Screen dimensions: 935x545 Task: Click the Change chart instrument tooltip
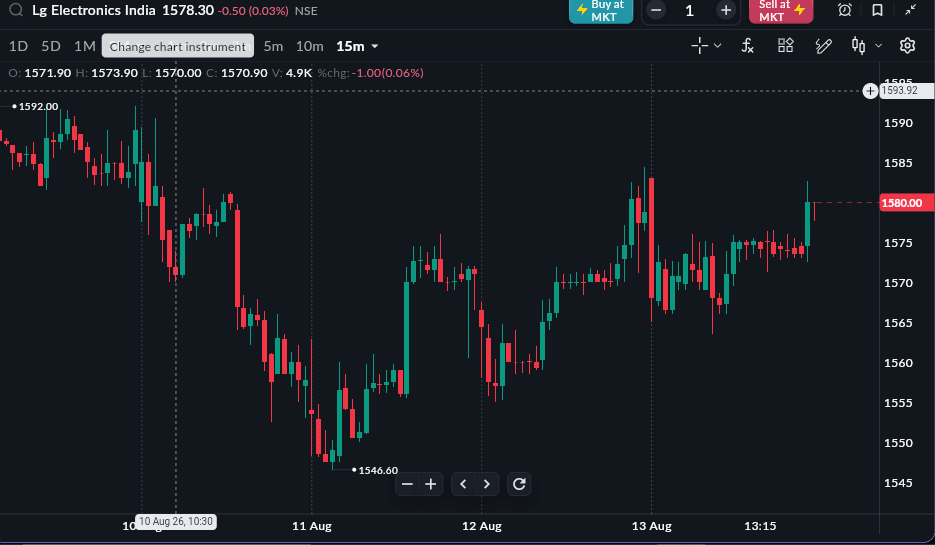click(x=178, y=46)
